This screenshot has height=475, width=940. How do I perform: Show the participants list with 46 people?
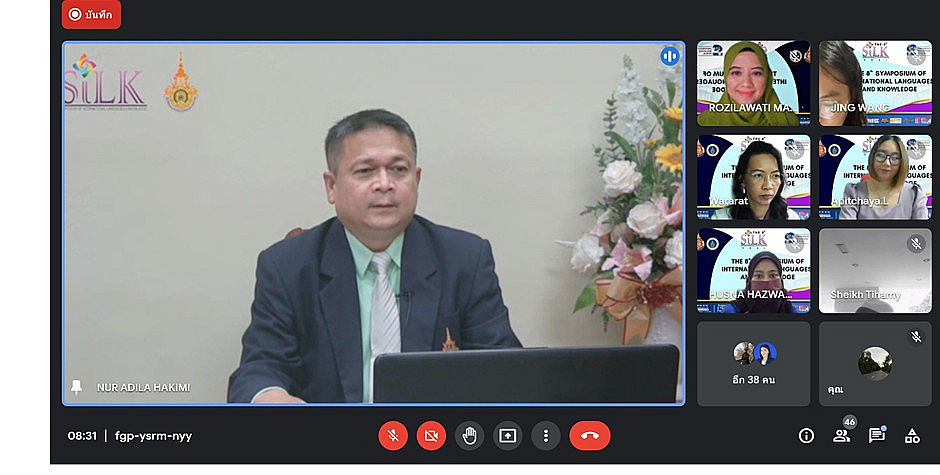click(842, 435)
